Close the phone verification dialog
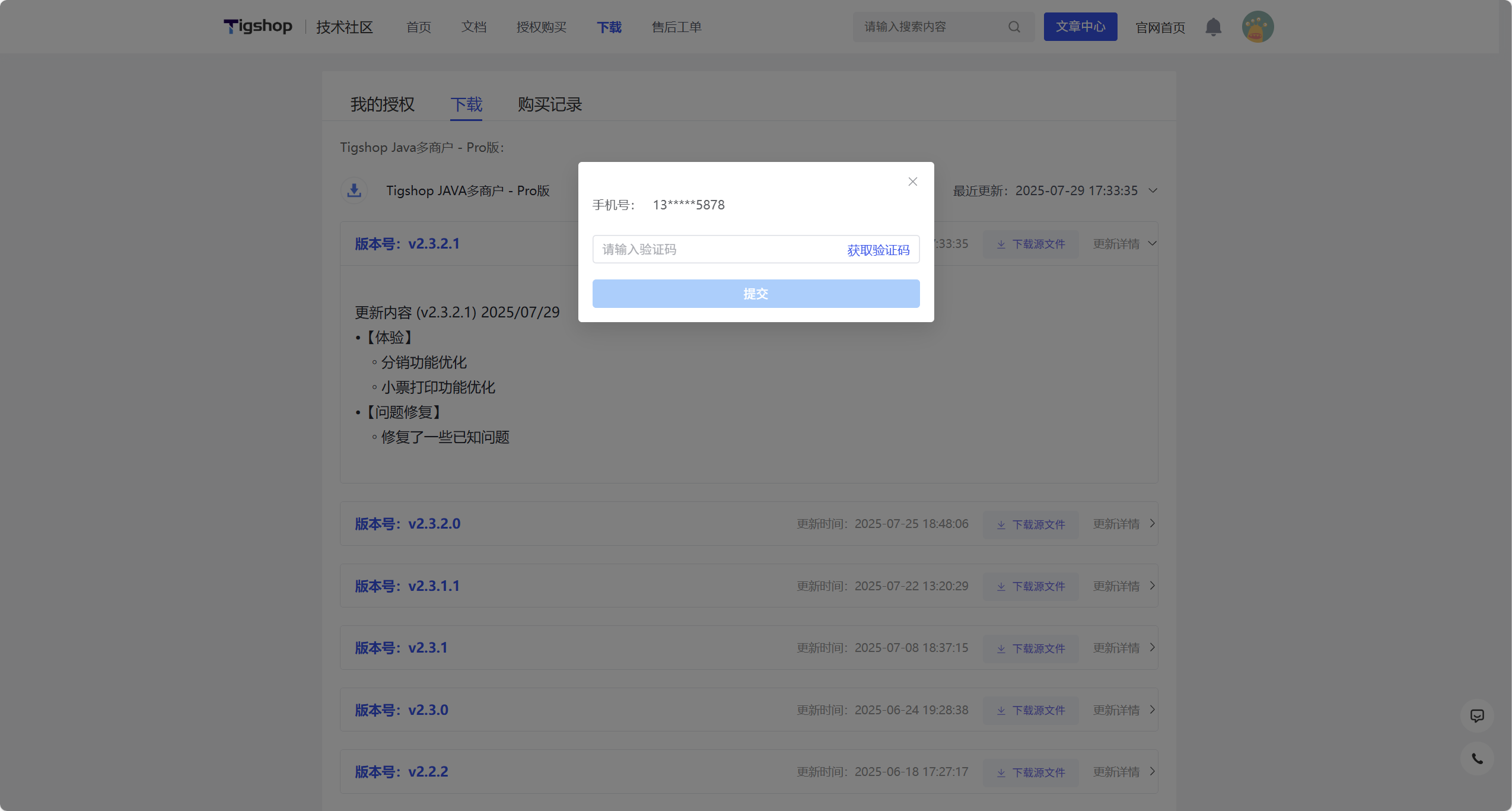This screenshot has height=811, width=1512. [x=913, y=182]
